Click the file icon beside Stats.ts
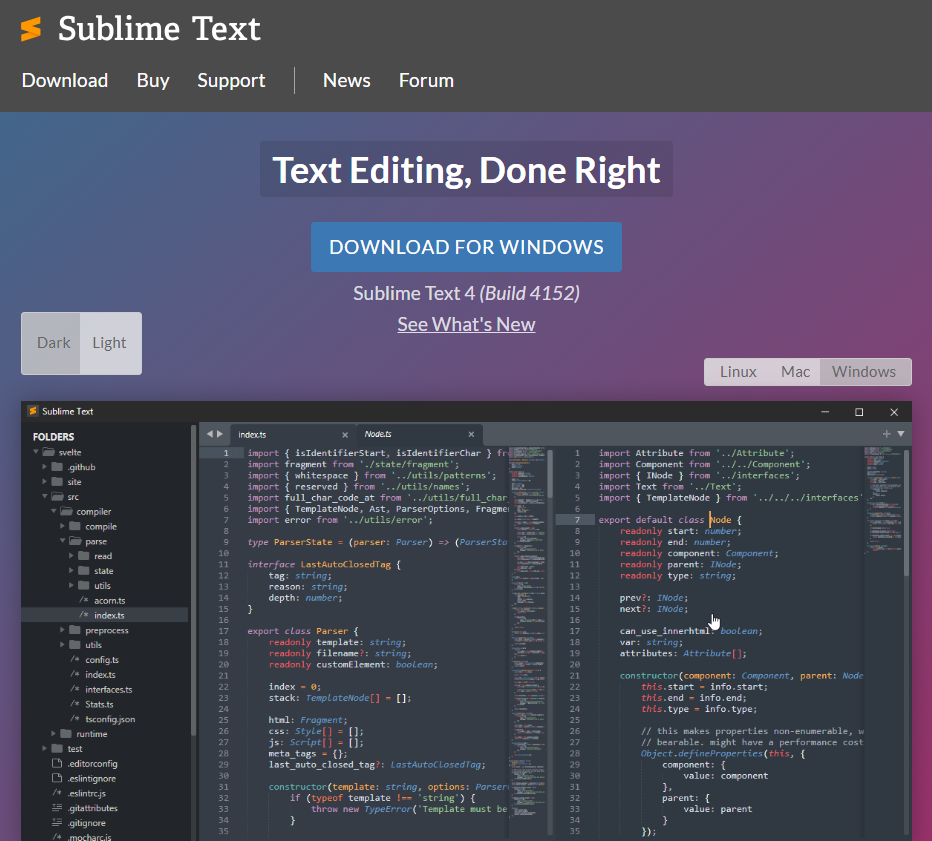The image size is (932, 841). click(75, 704)
